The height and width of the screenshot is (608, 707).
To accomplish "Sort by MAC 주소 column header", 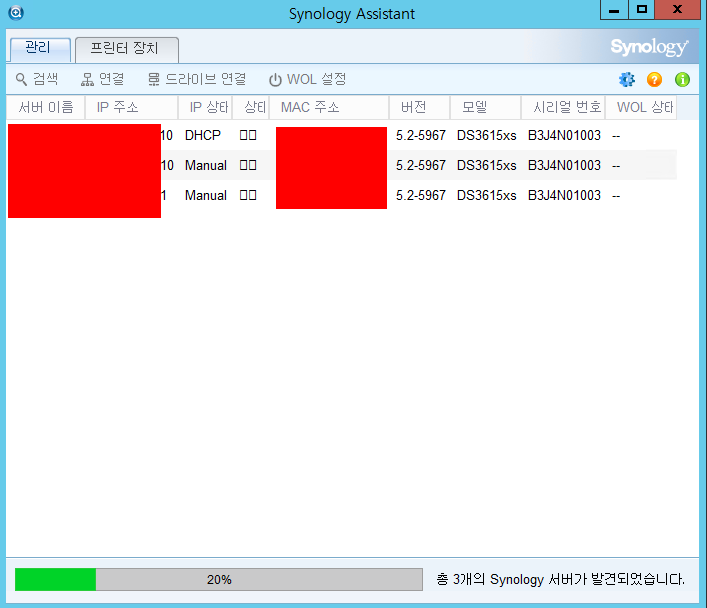I will pyautogui.click(x=329, y=107).
